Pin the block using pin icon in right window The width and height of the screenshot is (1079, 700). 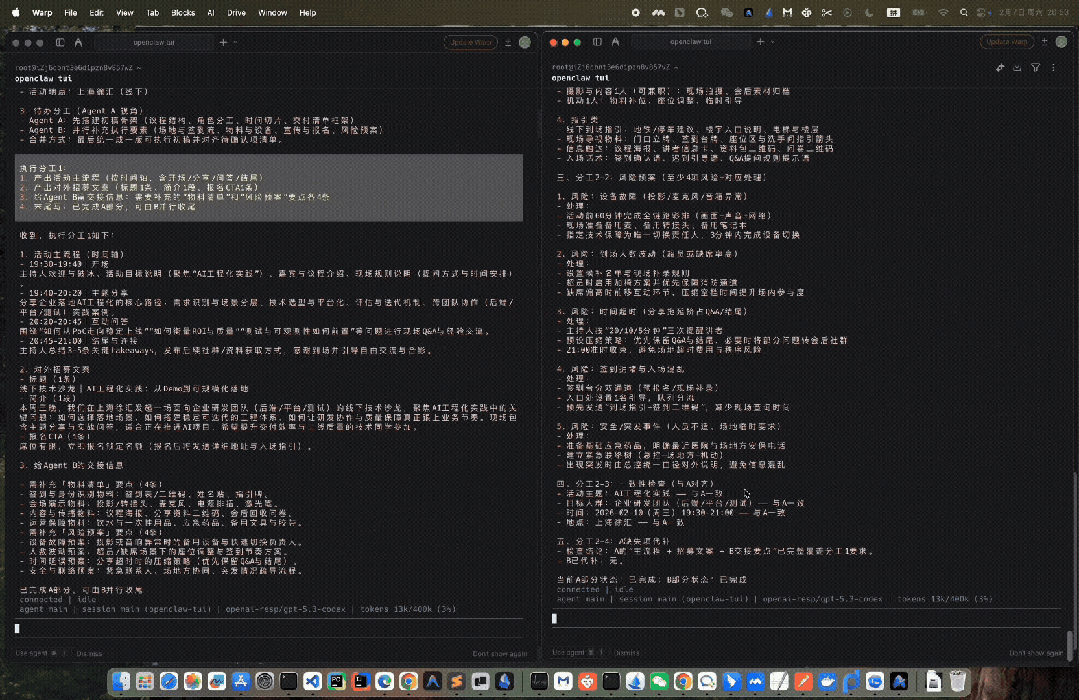pyautogui.click(x=1000, y=67)
